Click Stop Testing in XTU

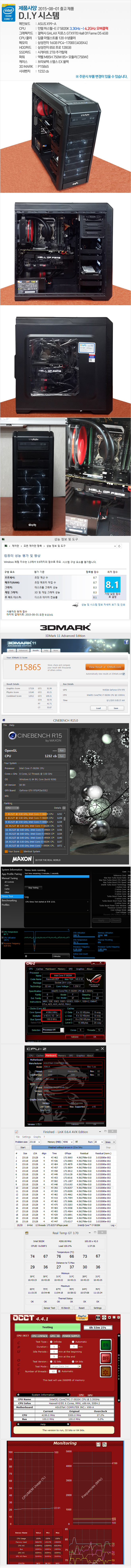pyautogui.click(x=33, y=887)
